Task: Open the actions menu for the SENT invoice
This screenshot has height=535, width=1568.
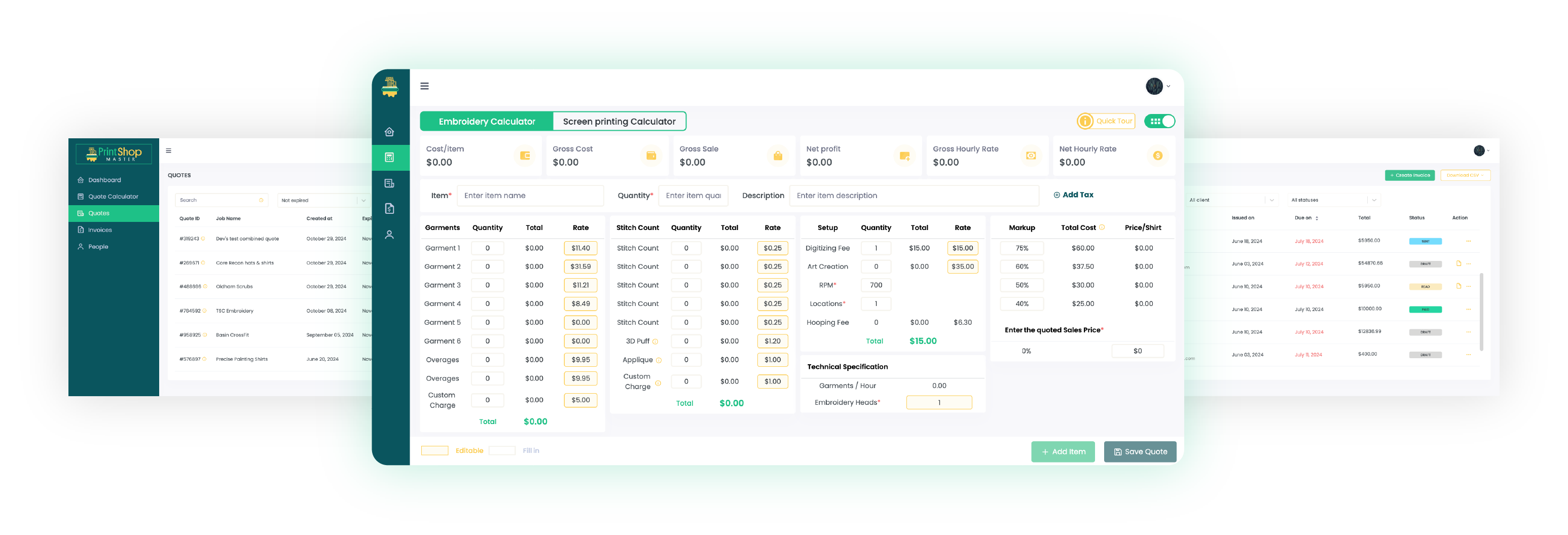Action: pos(1468,242)
